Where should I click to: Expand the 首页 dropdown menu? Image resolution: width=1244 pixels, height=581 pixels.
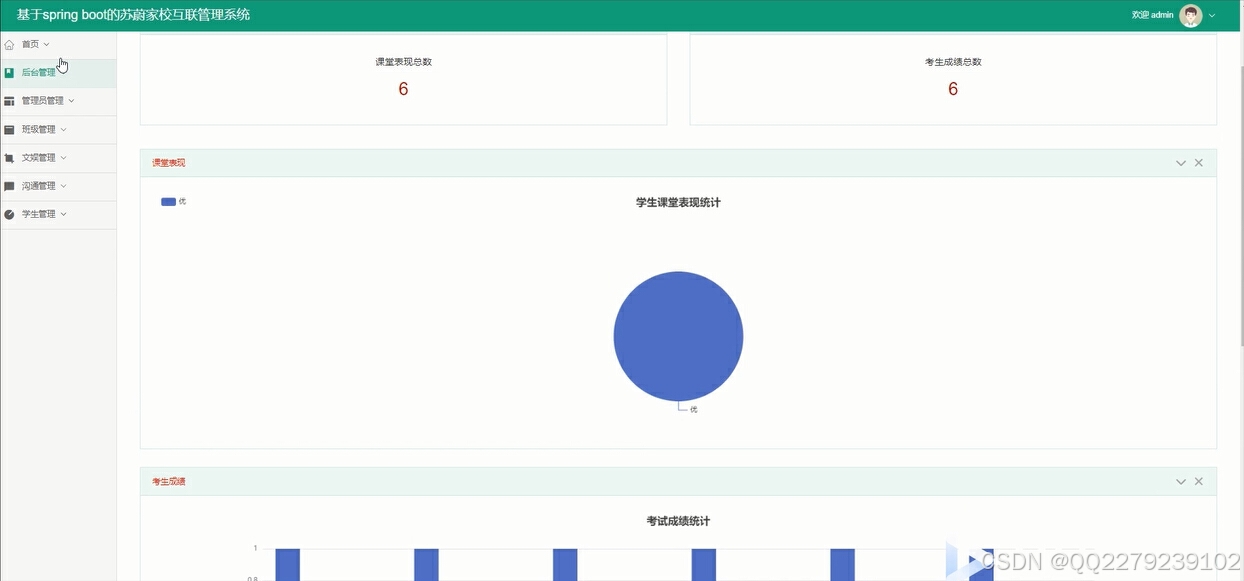45,44
